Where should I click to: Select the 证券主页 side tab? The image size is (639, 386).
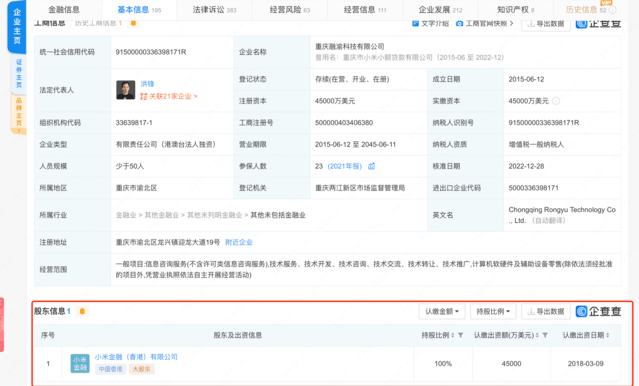click(19, 73)
